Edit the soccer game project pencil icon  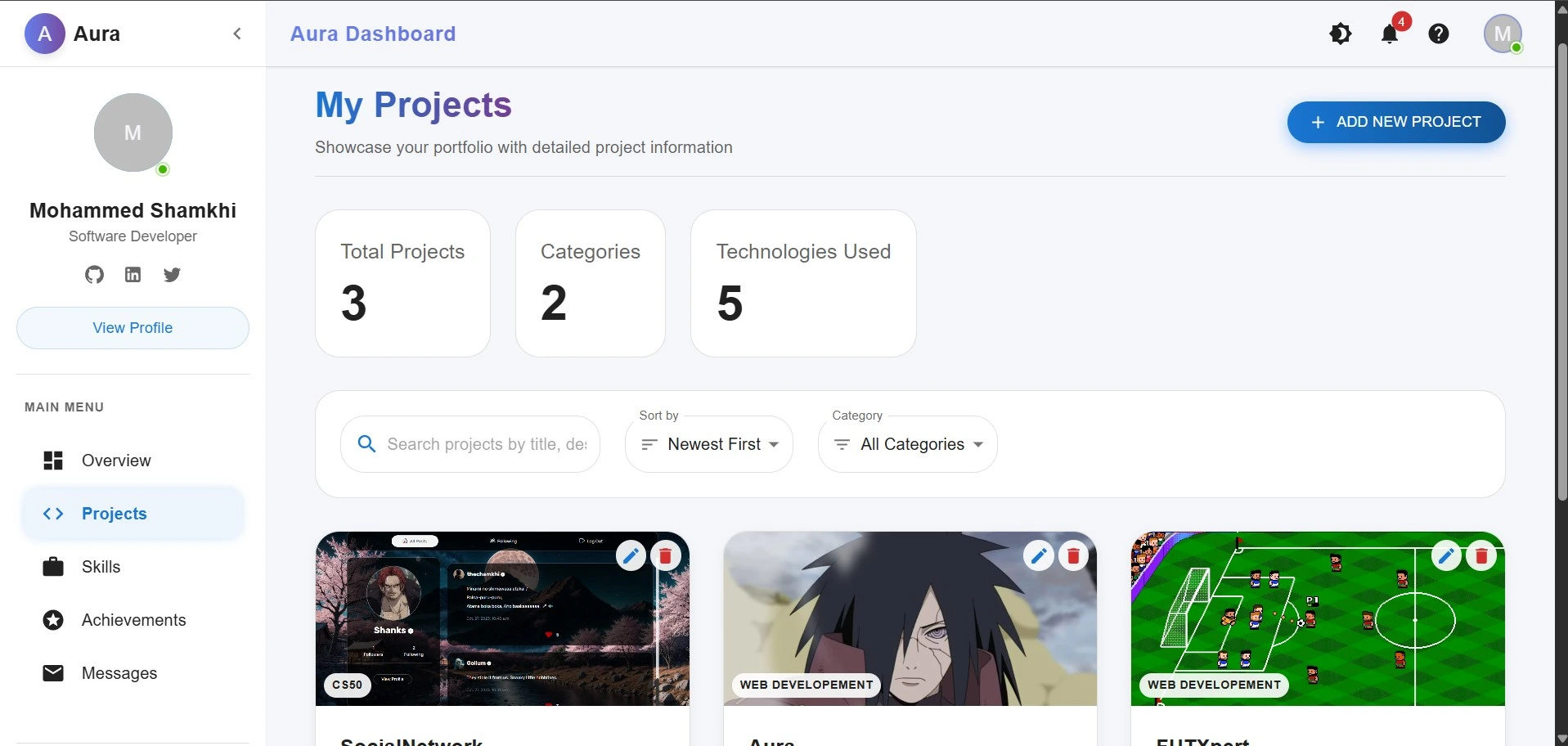pos(1446,556)
